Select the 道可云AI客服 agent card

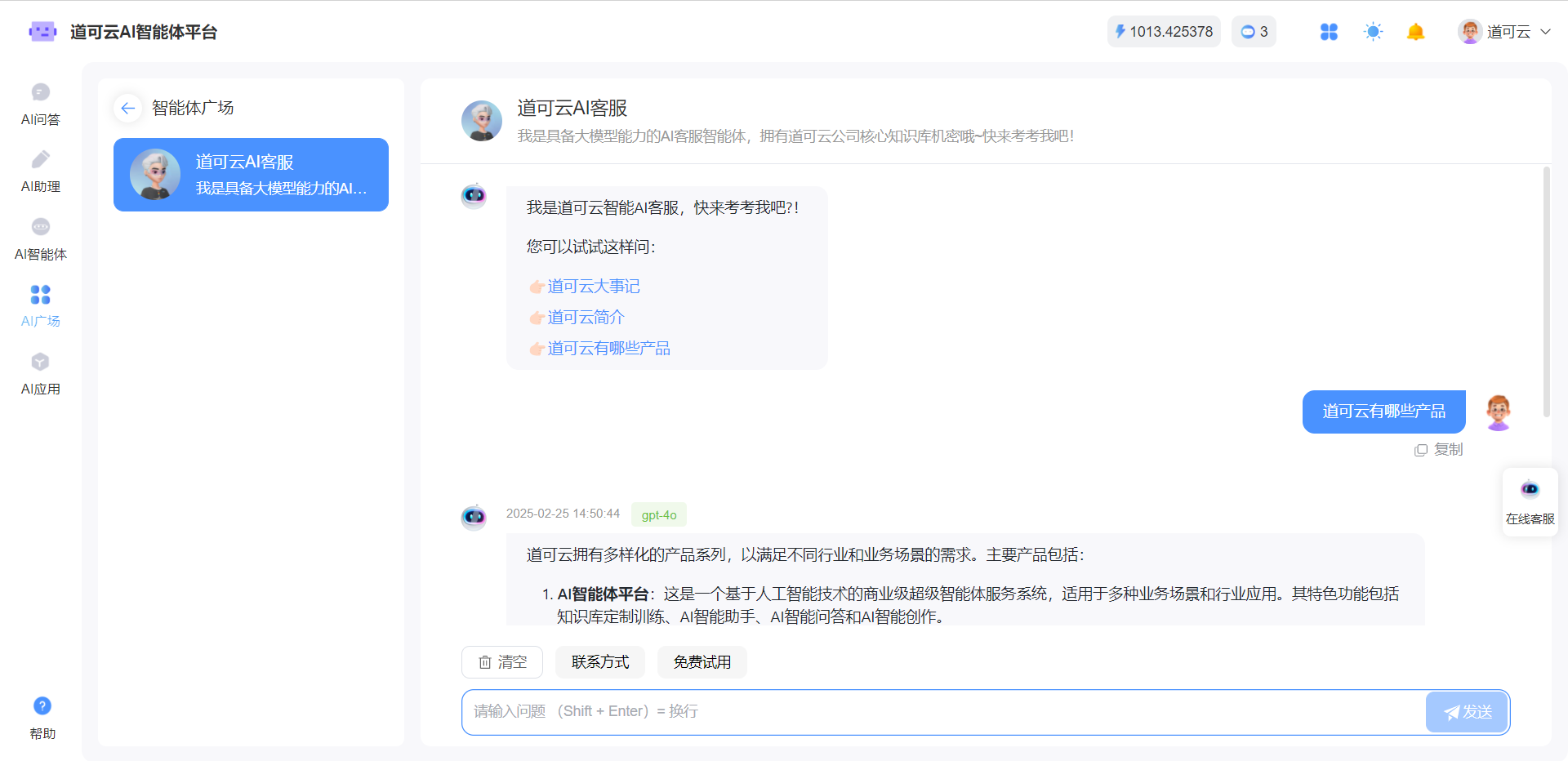click(x=251, y=175)
